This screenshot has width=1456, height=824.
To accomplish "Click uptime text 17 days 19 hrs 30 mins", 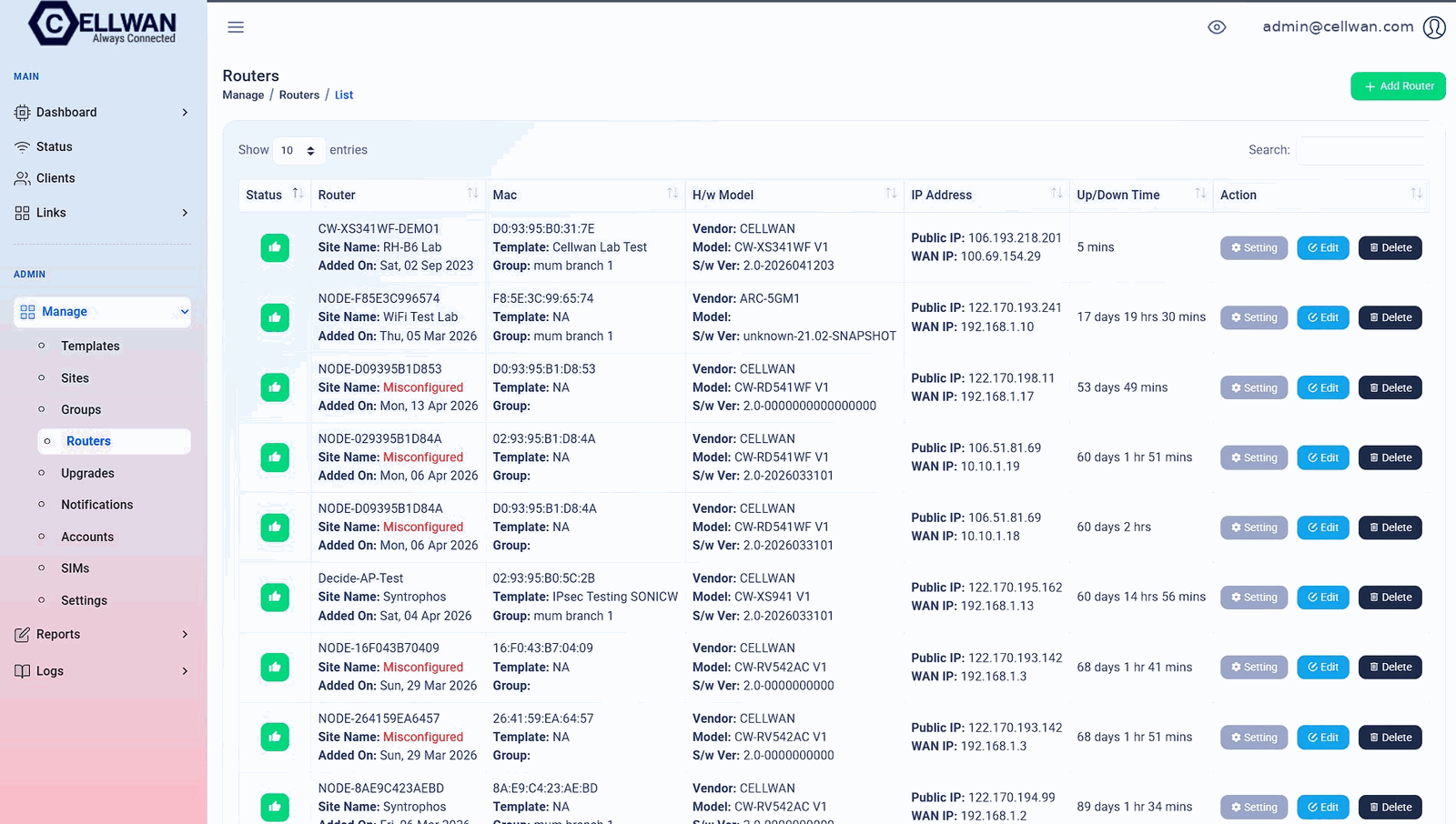I will coord(1141,317).
